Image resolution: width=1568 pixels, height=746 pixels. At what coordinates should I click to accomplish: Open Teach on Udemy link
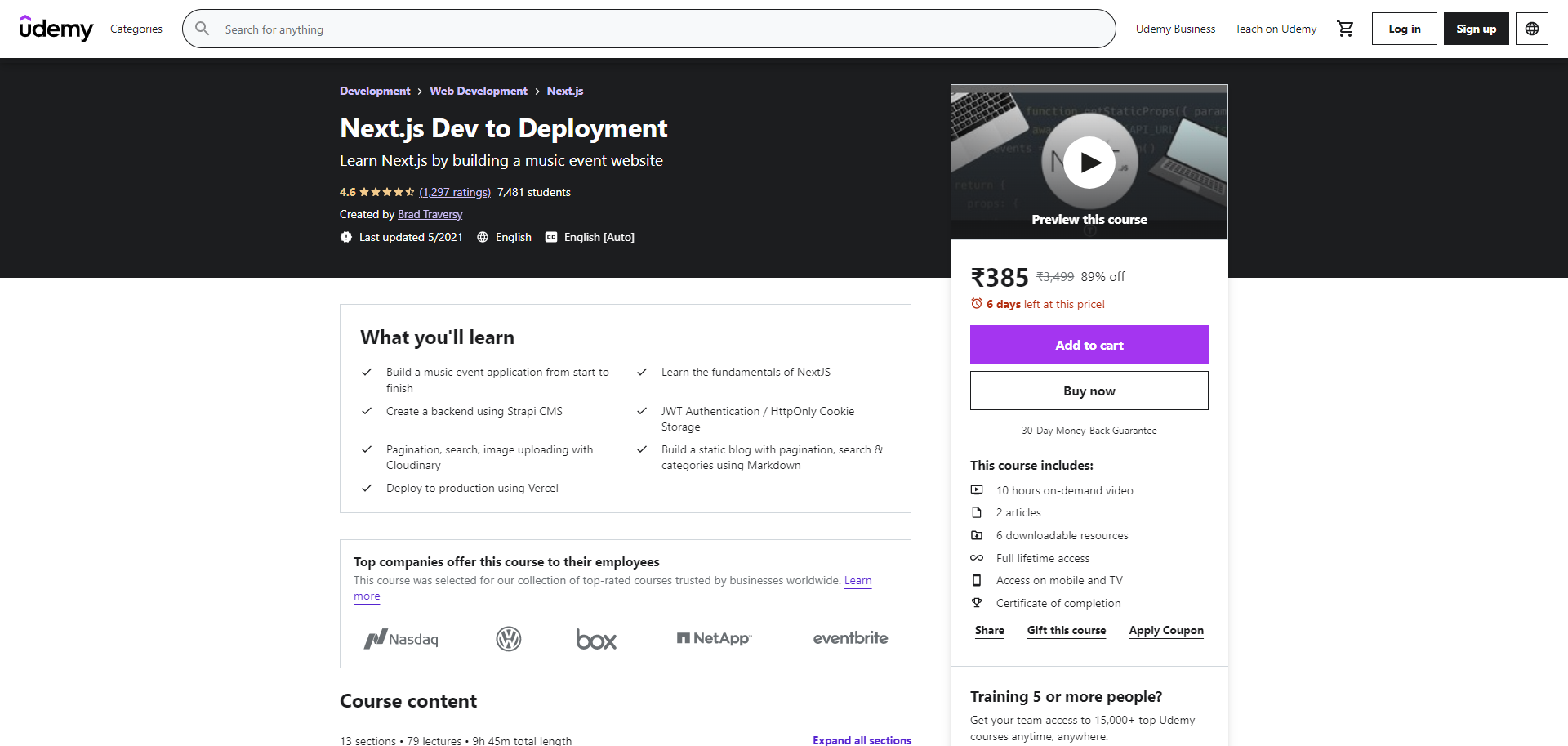pos(1276,29)
